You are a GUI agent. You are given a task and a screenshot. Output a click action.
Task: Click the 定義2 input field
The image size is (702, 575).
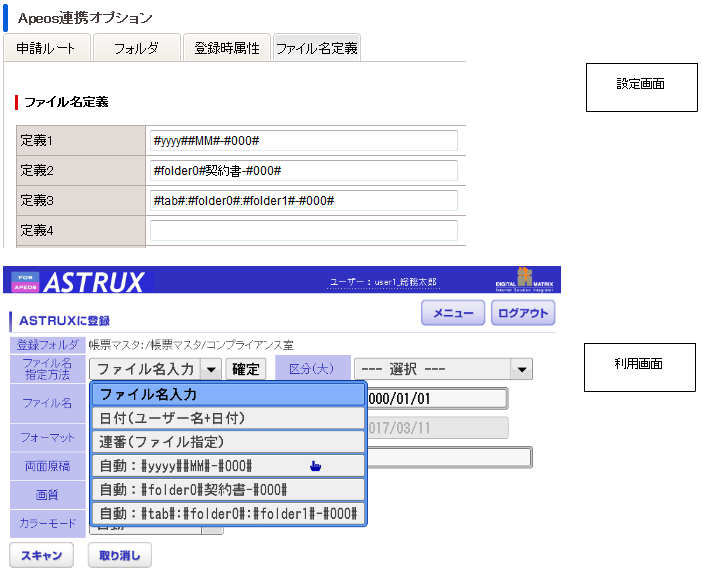304,171
